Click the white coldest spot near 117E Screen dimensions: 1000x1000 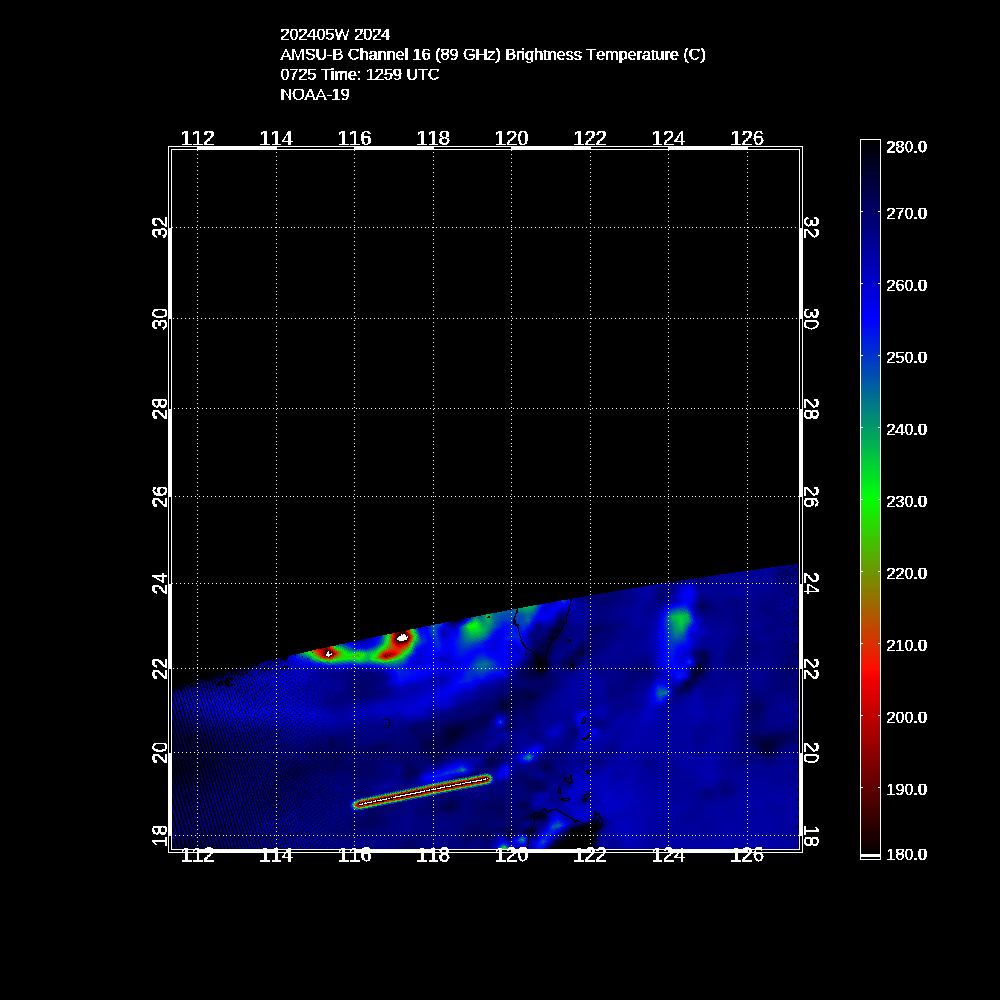[x=403, y=636]
